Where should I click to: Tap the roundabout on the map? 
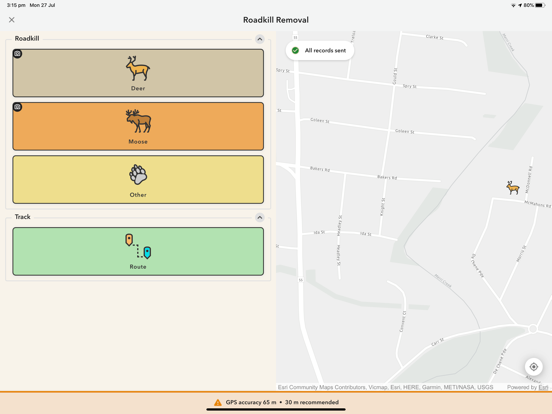point(533,329)
